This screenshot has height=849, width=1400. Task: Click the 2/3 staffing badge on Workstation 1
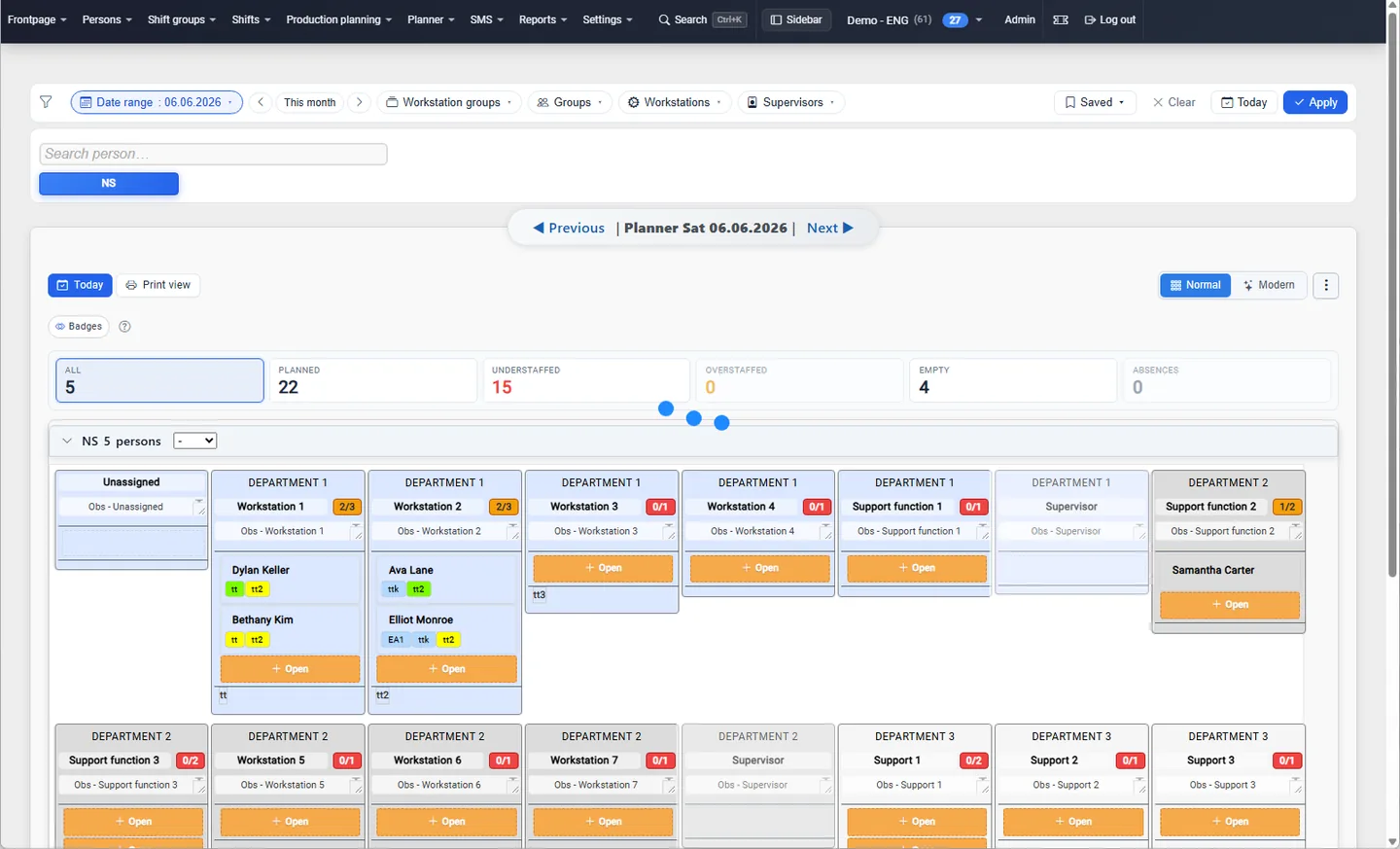click(347, 507)
